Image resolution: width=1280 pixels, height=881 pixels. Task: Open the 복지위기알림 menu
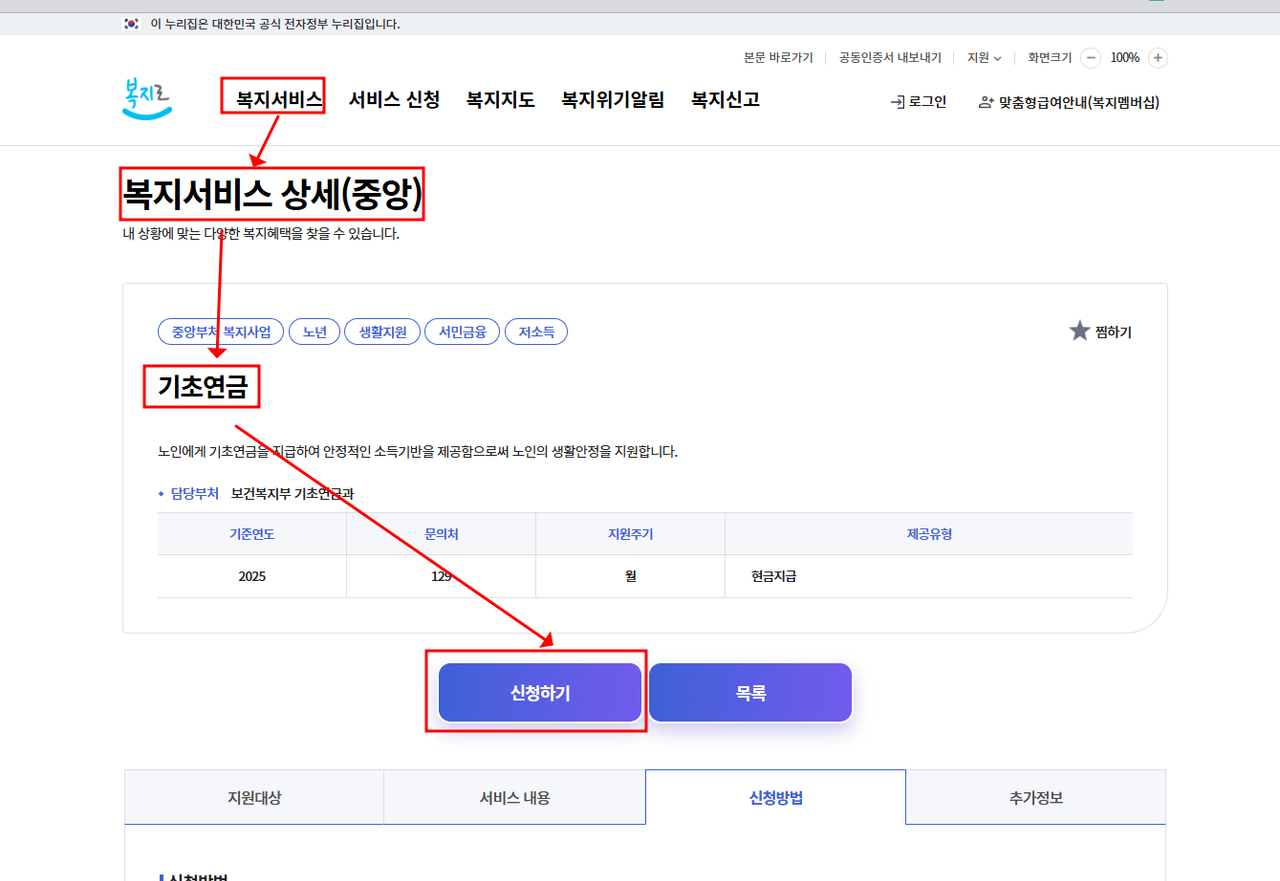coord(613,100)
